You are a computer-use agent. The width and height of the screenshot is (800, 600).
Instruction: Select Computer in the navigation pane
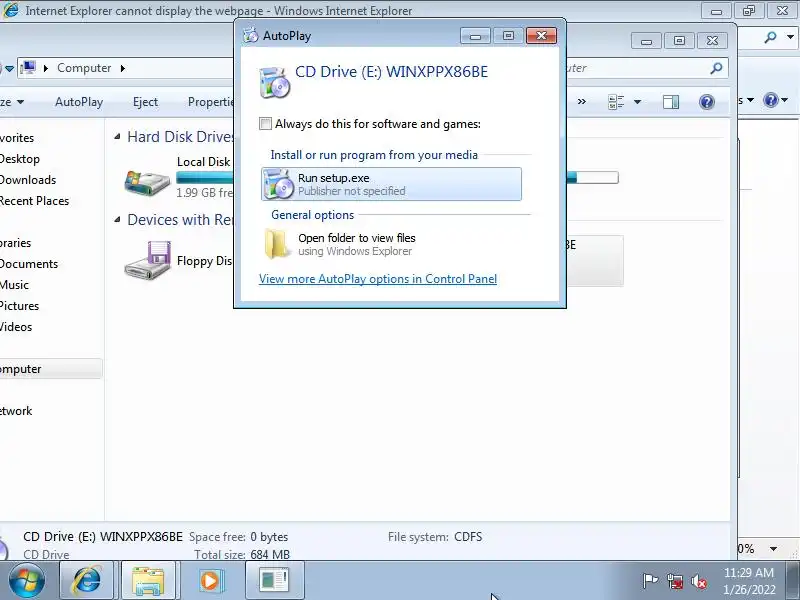50,369
